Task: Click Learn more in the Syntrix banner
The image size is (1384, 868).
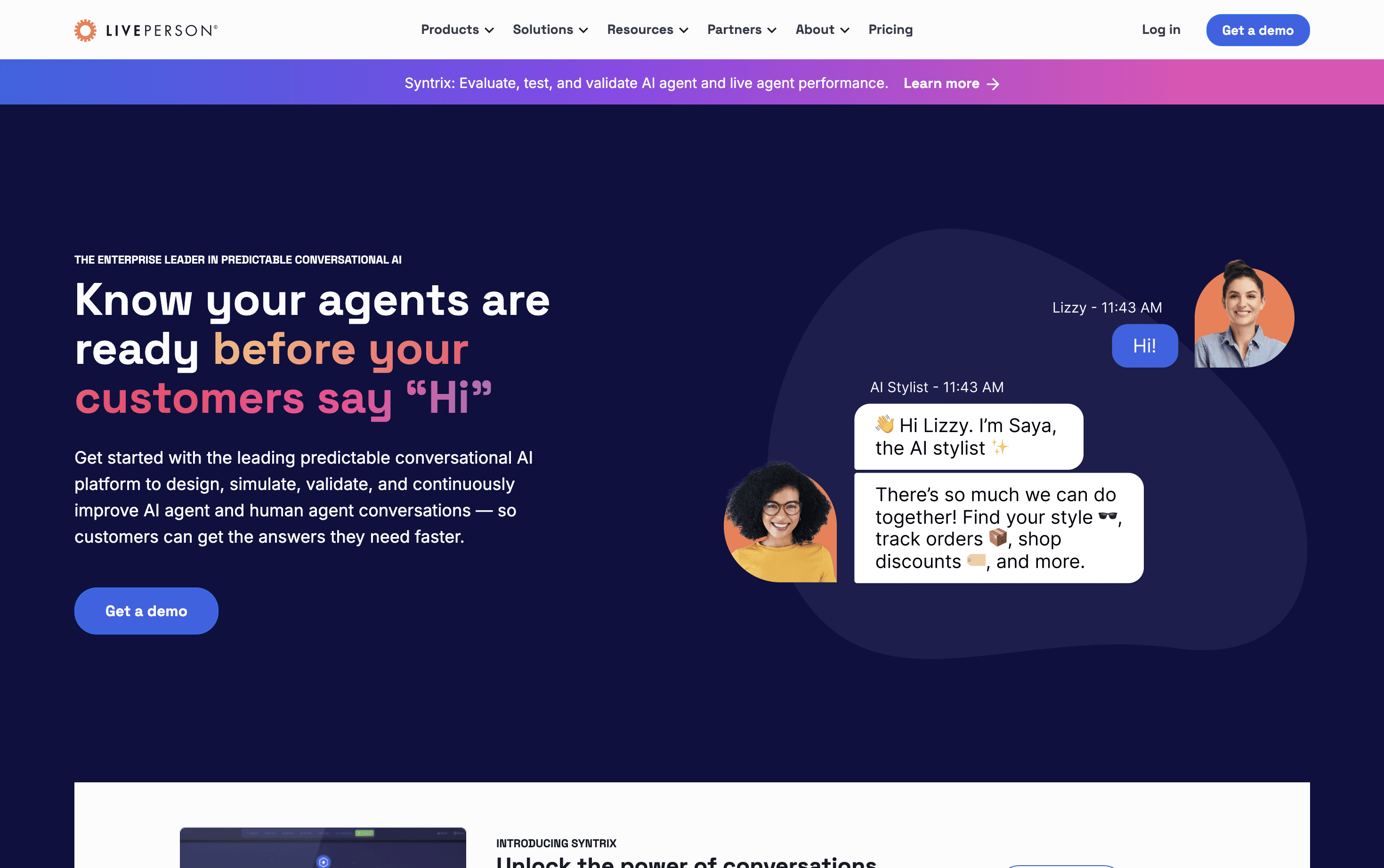Action: pos(941,84)
